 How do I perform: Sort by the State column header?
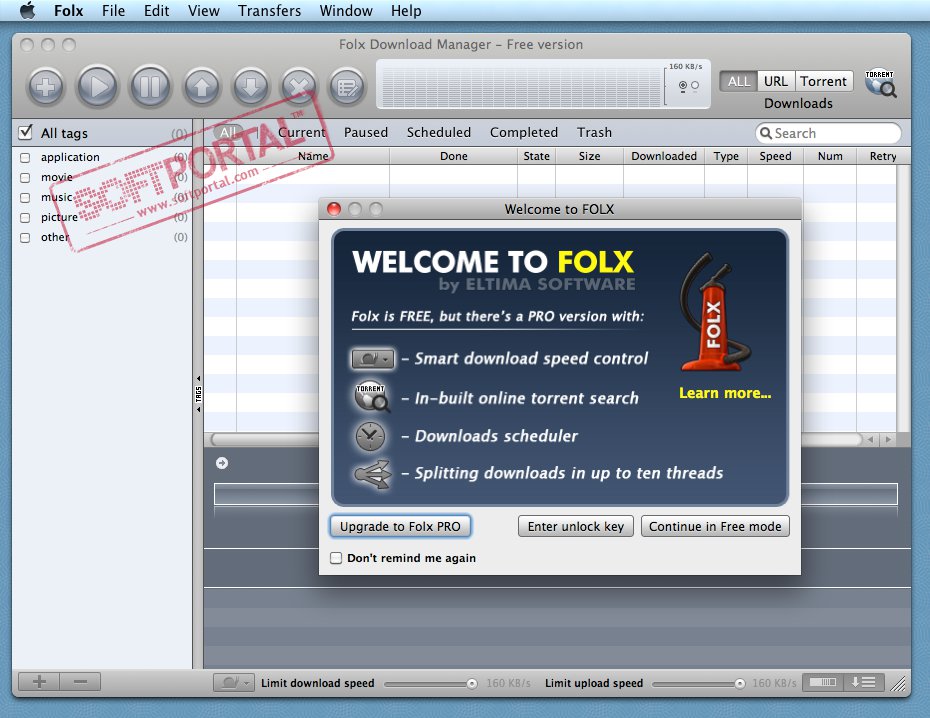coord(536,156)
